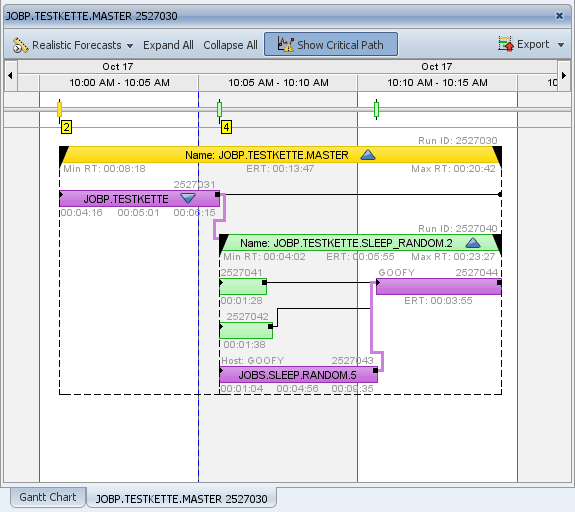This screenshot has height=512, width=575.
Task: Click the 10:05 AM - 10:10 AM time header
Action: click(278, 83)
